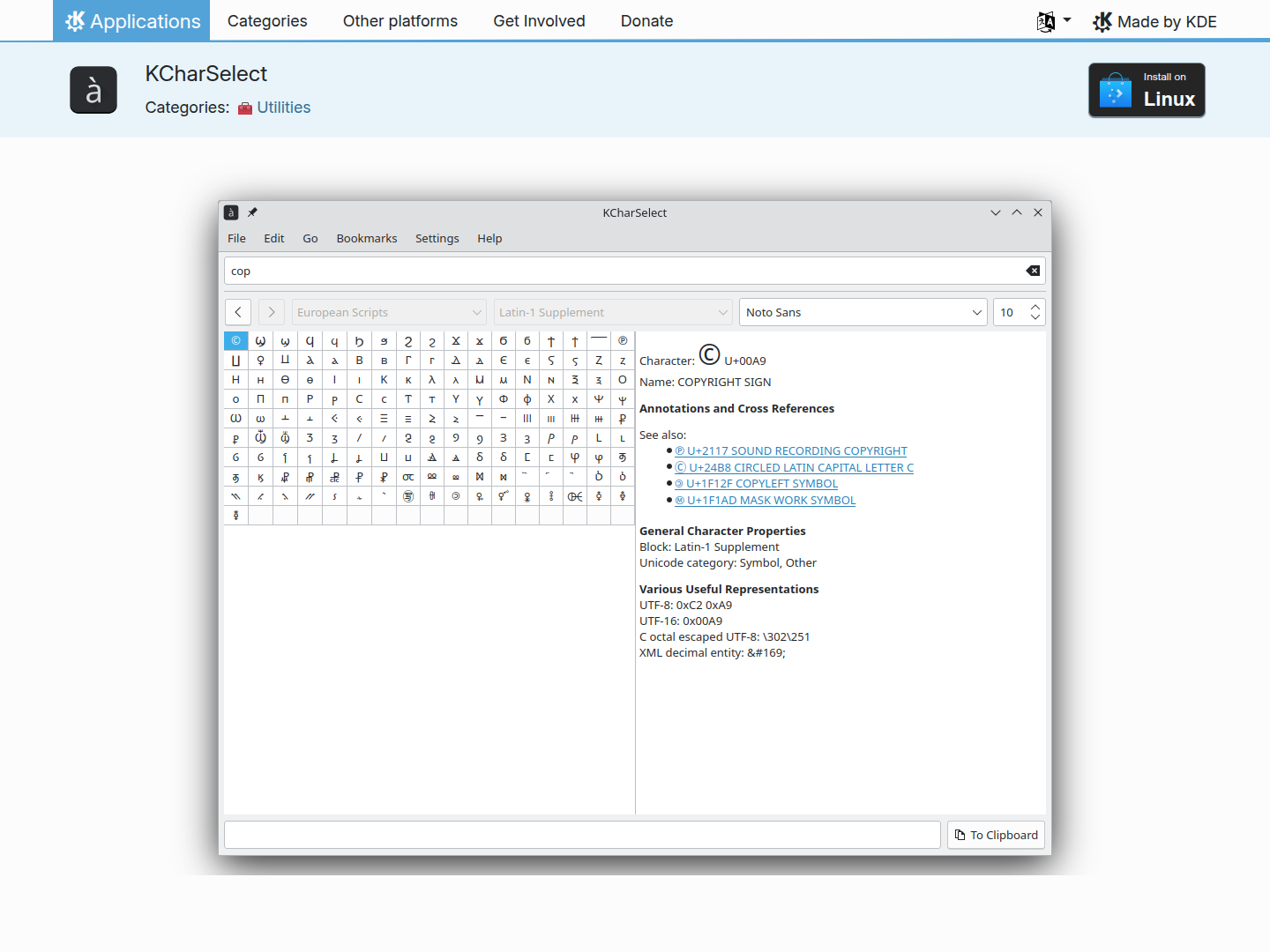The image size is (1270, 952).
Task: Click the "Annotations and Cross References" heading
Action: tap(736, 409)
